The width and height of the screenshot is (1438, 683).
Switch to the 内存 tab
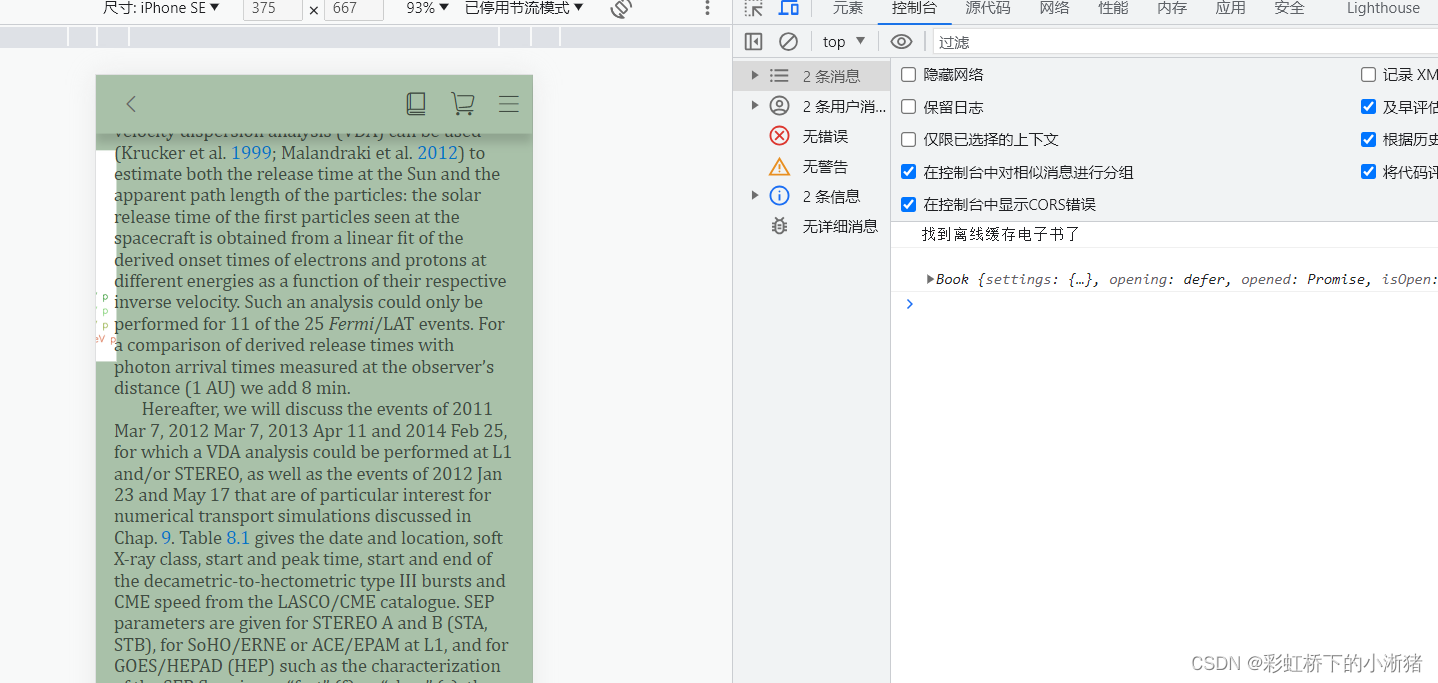1172,9
